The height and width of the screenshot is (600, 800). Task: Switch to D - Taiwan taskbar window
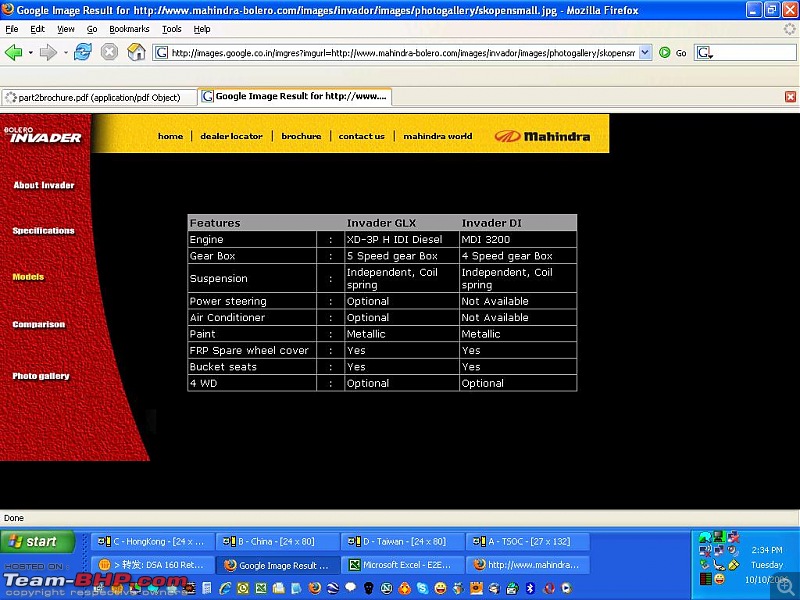tap(402, 541)
